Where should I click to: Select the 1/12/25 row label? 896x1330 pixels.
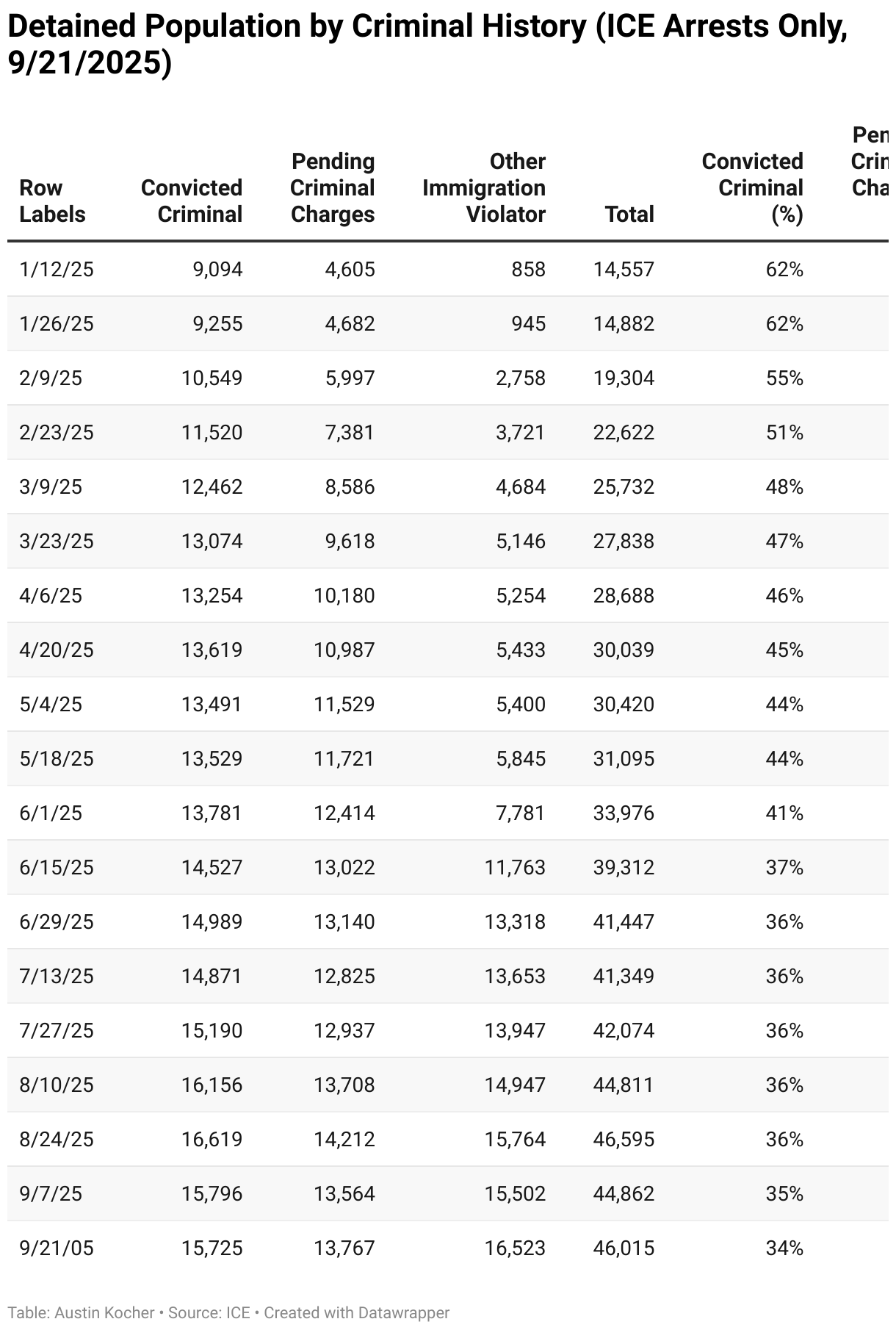pos(57,270)
